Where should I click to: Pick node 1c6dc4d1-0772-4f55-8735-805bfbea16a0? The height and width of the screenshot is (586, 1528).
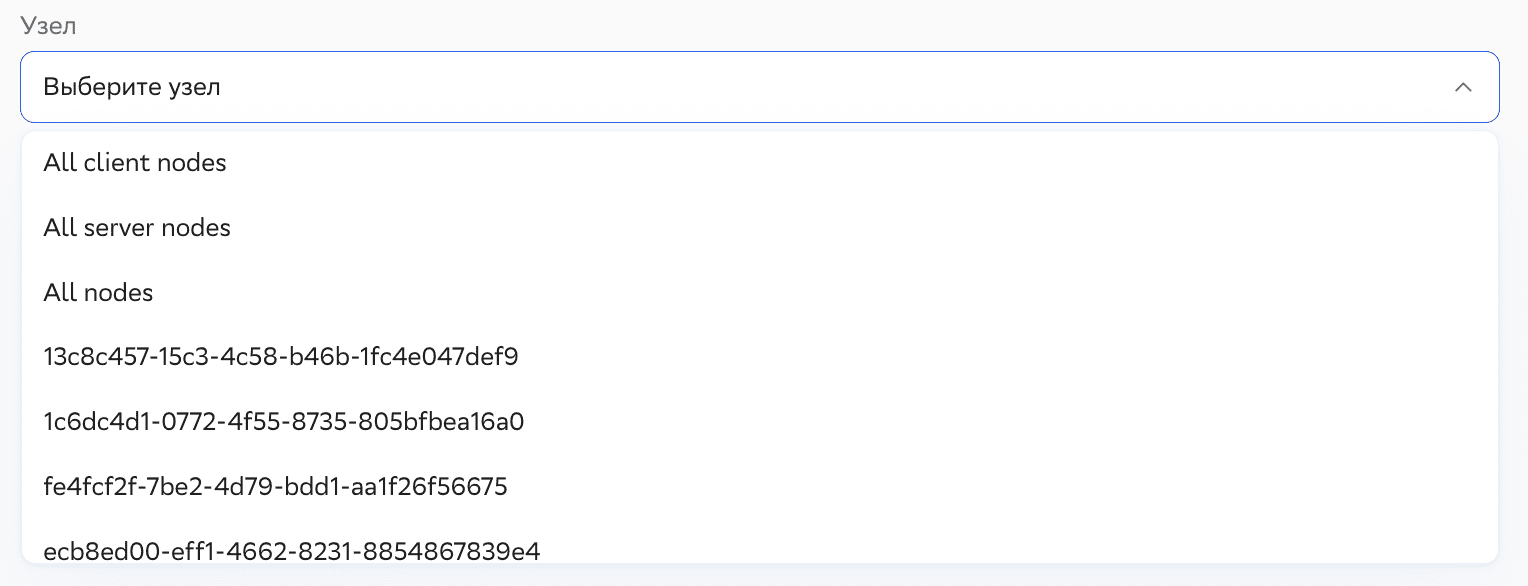(x=283, y=422)
